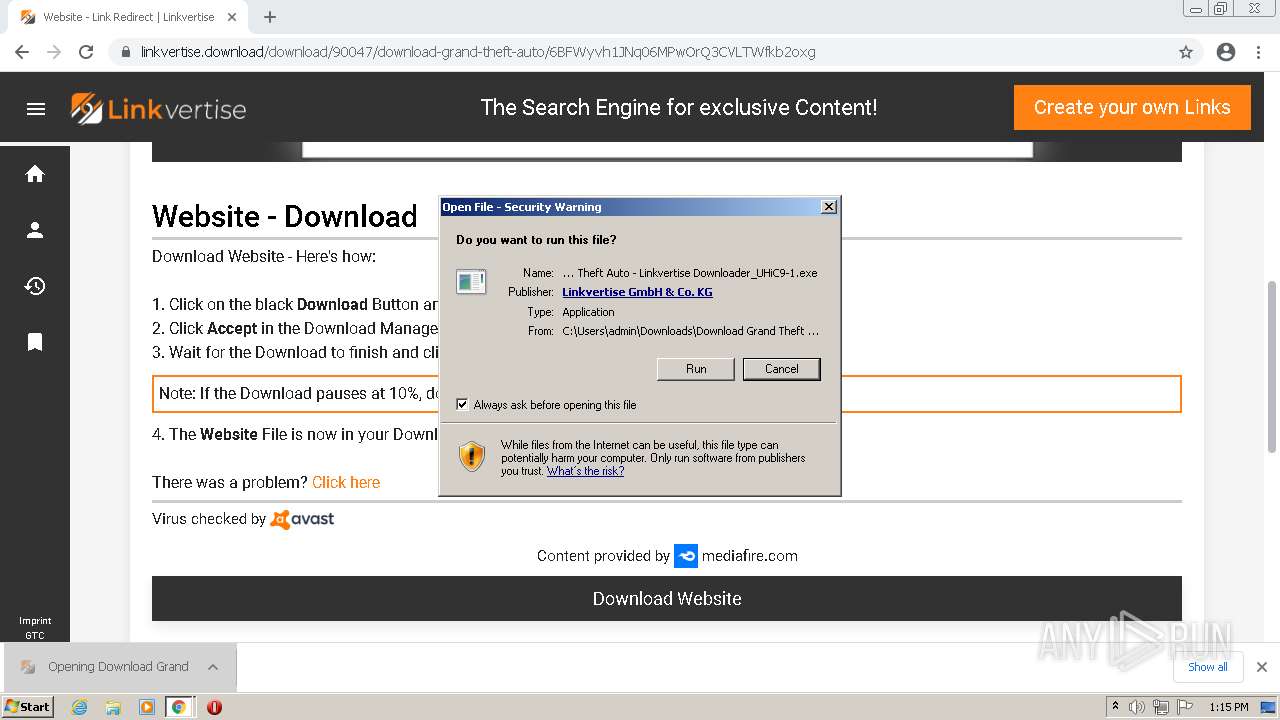Open the Linkvertise hamburger menu

click(36, 109)
